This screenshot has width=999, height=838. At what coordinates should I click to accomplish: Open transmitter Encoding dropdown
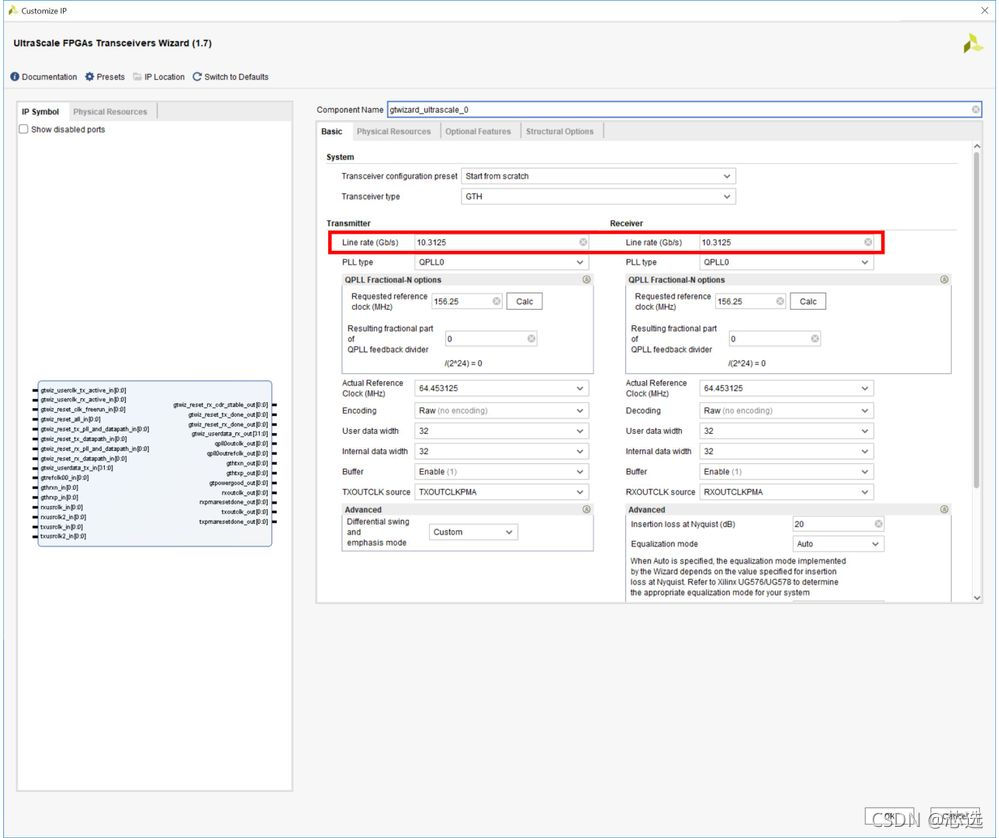(501, 410)
